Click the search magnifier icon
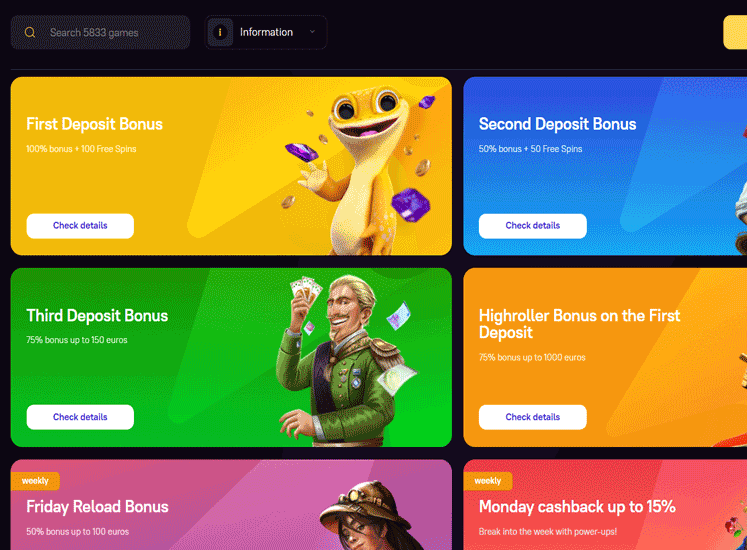Image resolution: width=747 pixels, height=550 pixels. coord(30,32)
